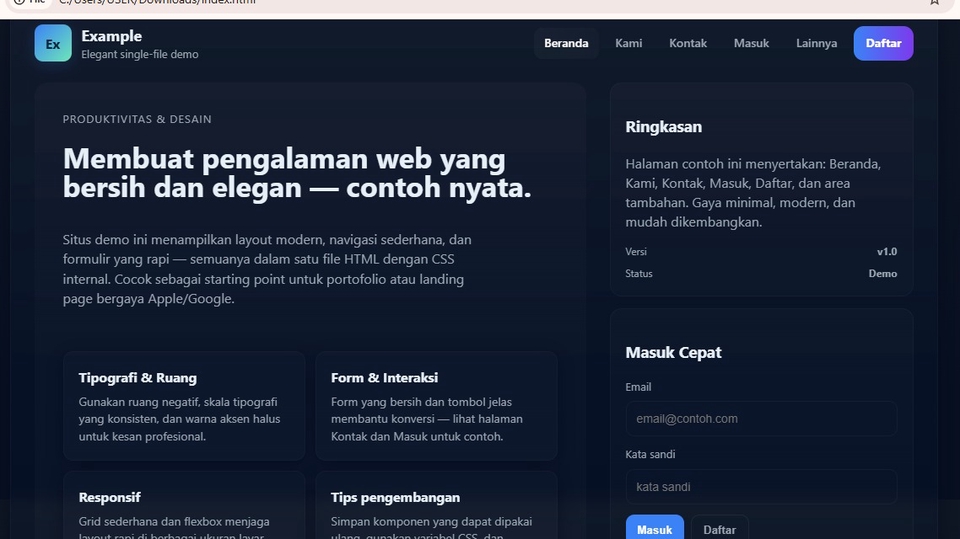Select the Form & Interaksi card heading
Image resolution: width=960 pixels, height=539 pixels.
tap(384, 378)
